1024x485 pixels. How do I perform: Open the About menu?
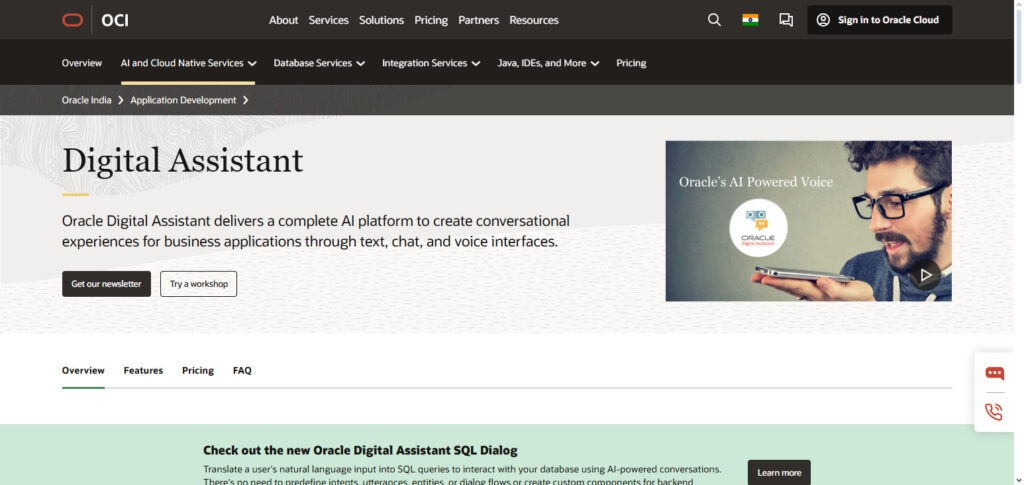click(x=283, y=20)
